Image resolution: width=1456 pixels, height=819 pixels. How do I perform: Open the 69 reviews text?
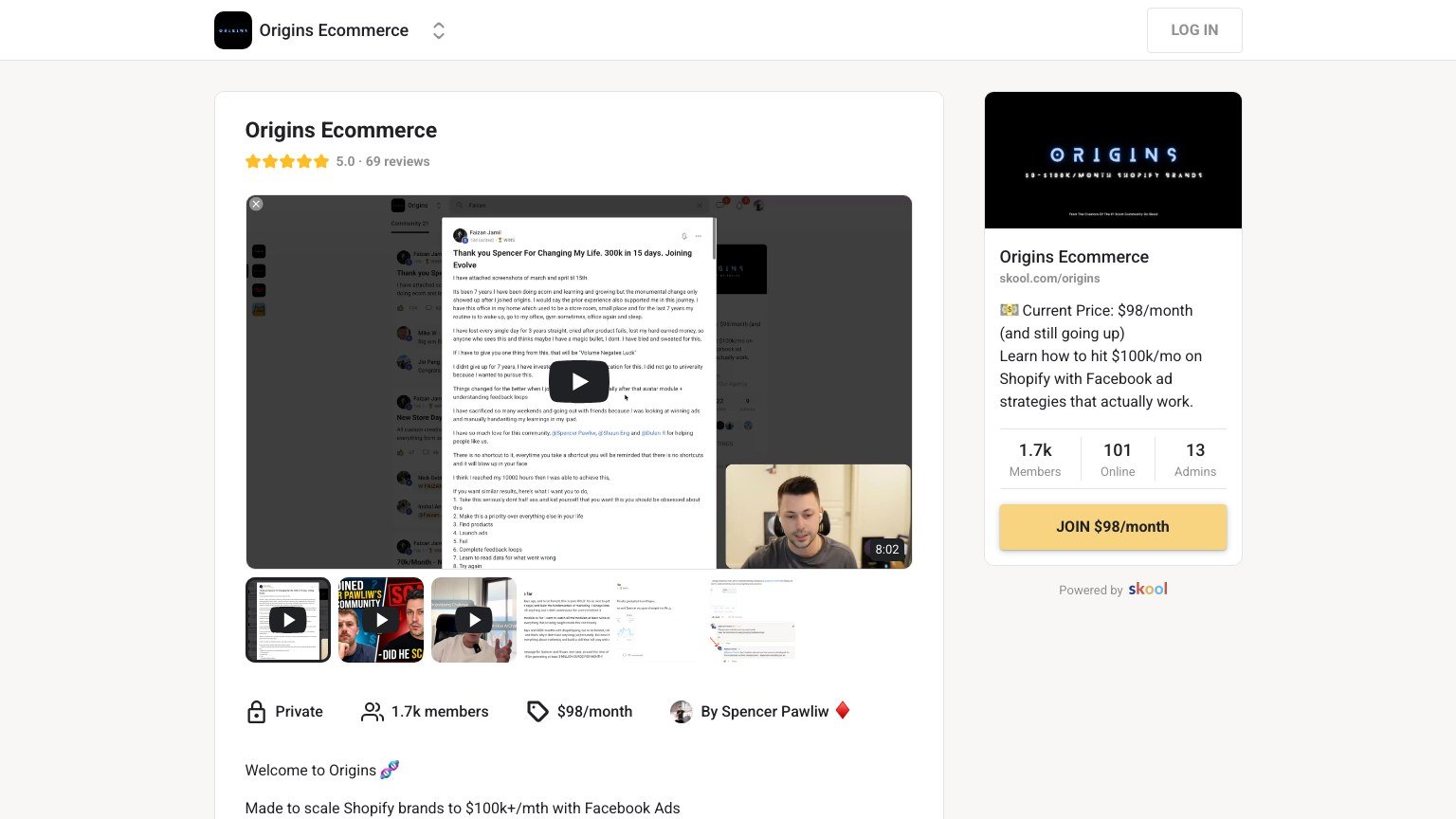[x=397, y=161]
